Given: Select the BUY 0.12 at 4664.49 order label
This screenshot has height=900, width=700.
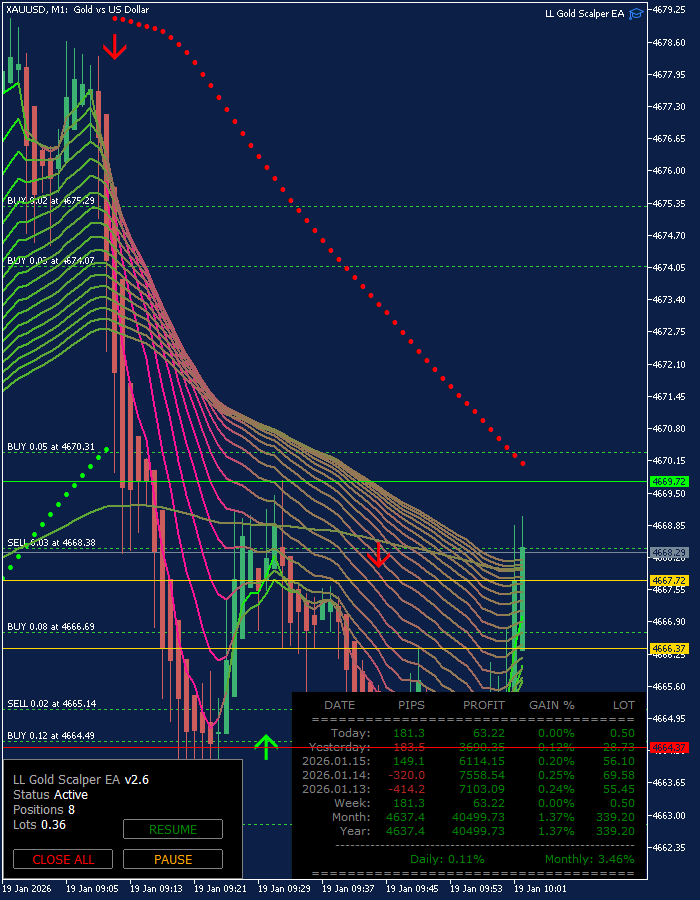Looking at the screenshot, I should [50, 735].
